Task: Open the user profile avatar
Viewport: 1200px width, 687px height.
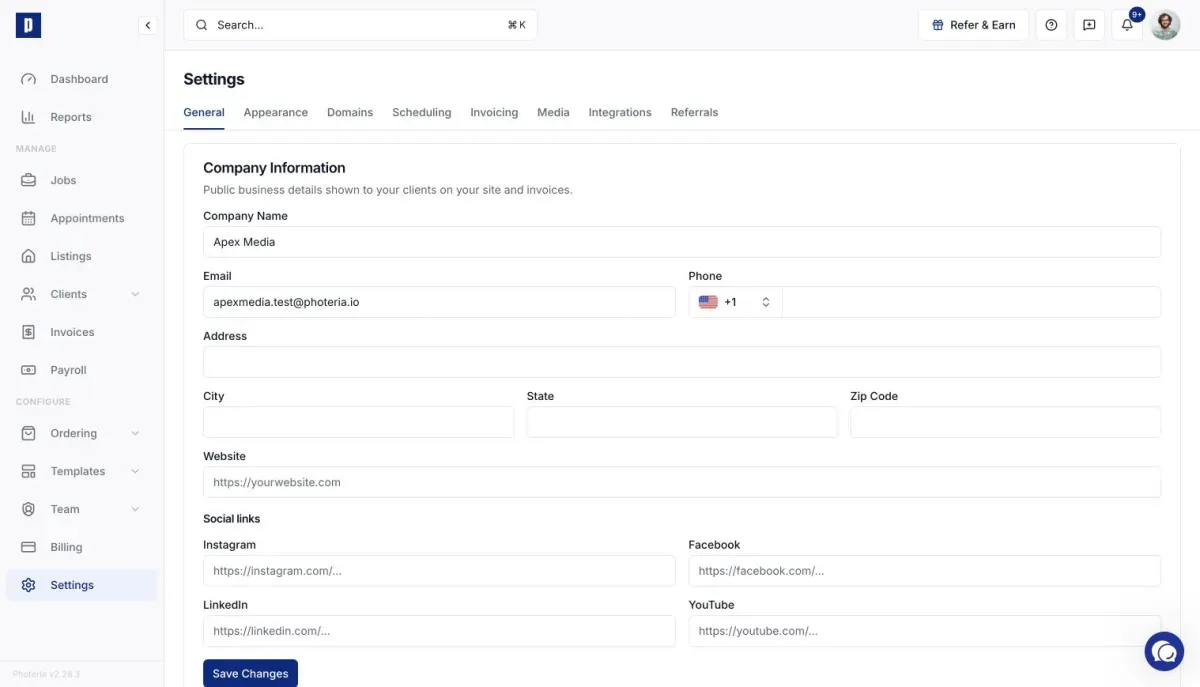Action: tap(1166, 25)
